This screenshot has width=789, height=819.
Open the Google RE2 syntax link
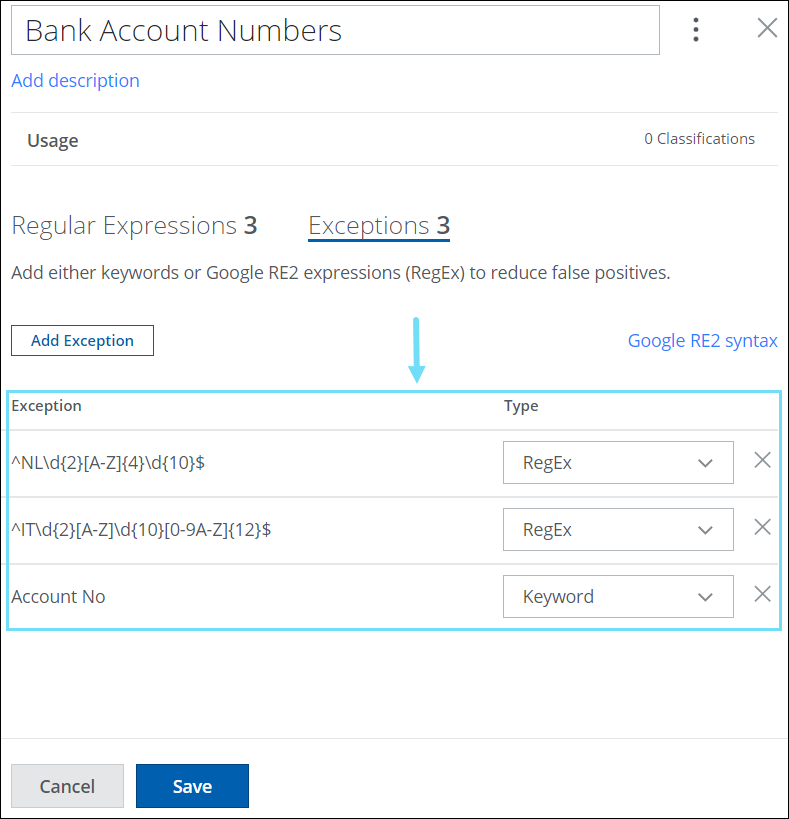(x=702, y=340)
